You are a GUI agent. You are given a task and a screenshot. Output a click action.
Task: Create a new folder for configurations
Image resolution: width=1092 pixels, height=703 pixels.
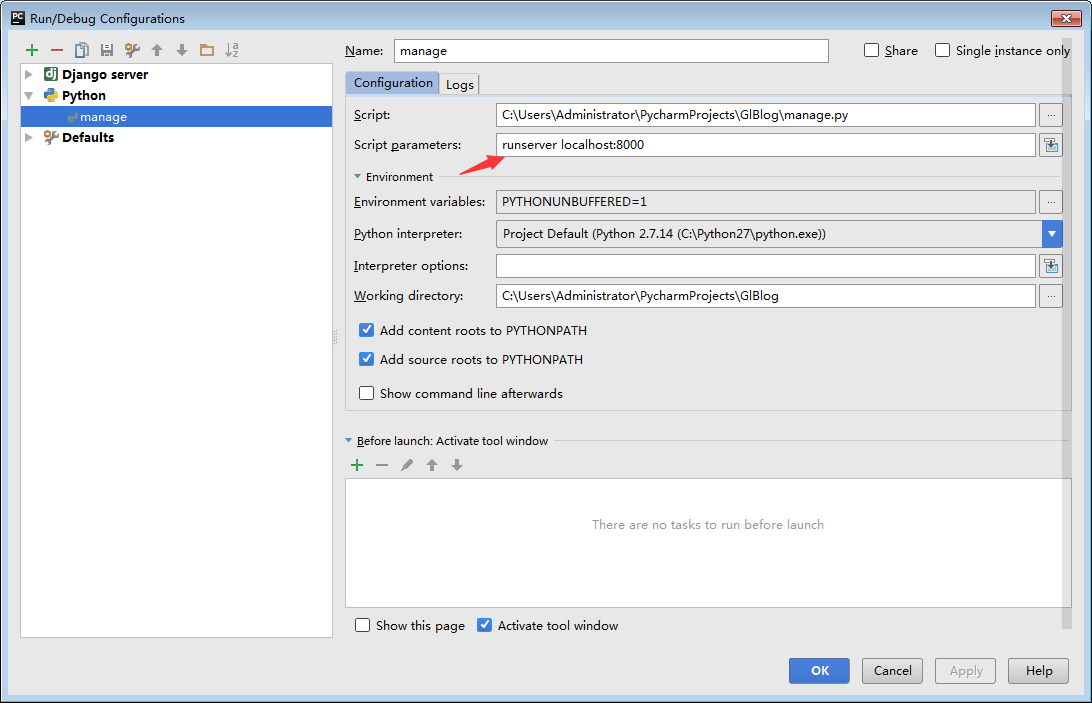[207, 50]
